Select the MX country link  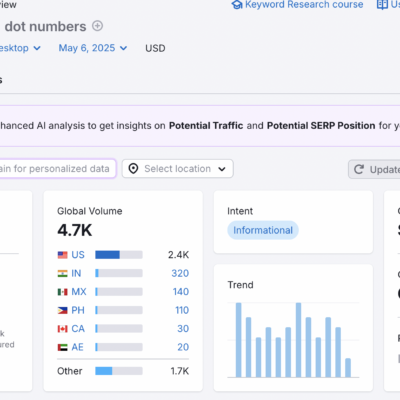tap(79, 292)
